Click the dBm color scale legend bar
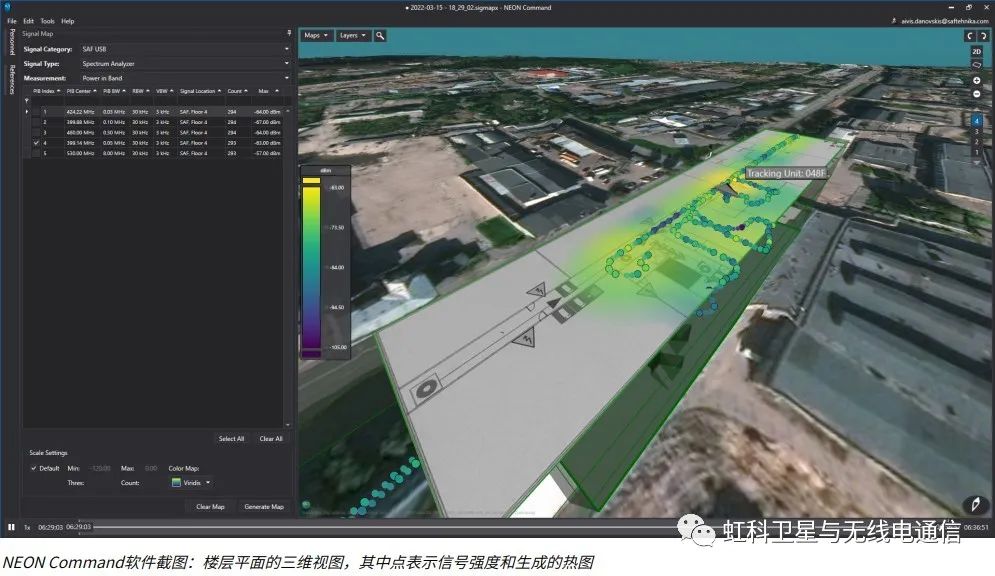This screenshot has height=576, width=995. coord(312,266)
